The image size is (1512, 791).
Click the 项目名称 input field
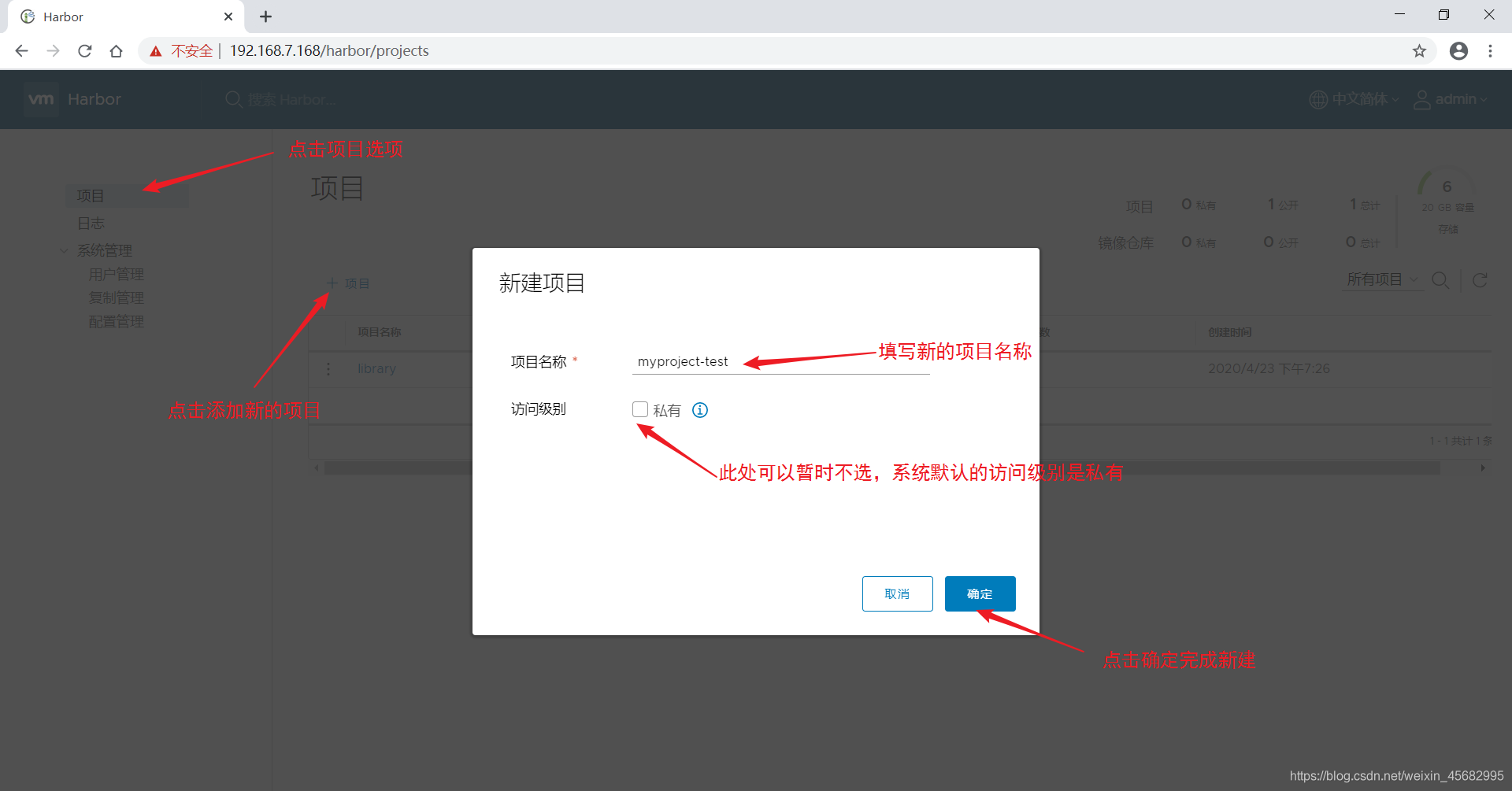point(780,362)
